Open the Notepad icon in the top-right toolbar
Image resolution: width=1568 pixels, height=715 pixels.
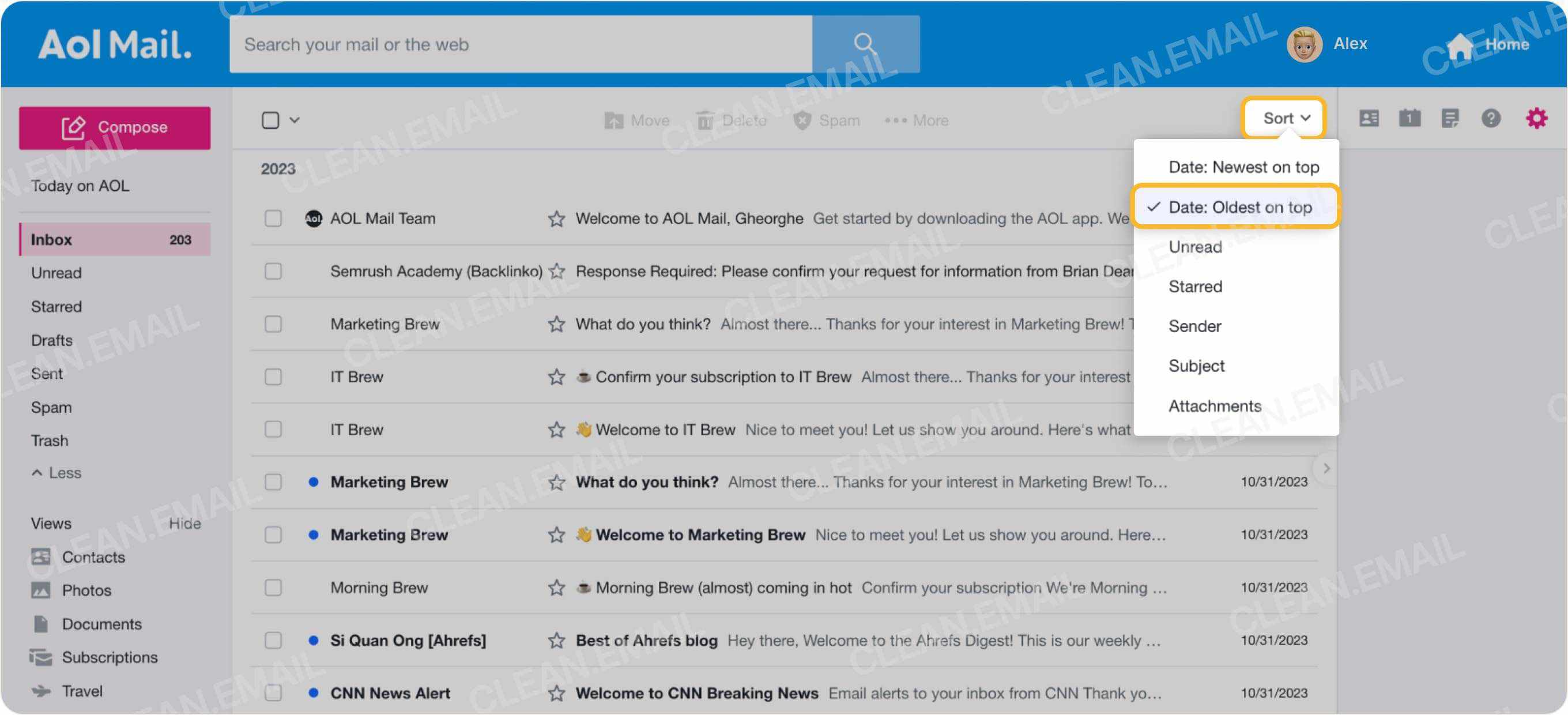(x=1451, y=119)
